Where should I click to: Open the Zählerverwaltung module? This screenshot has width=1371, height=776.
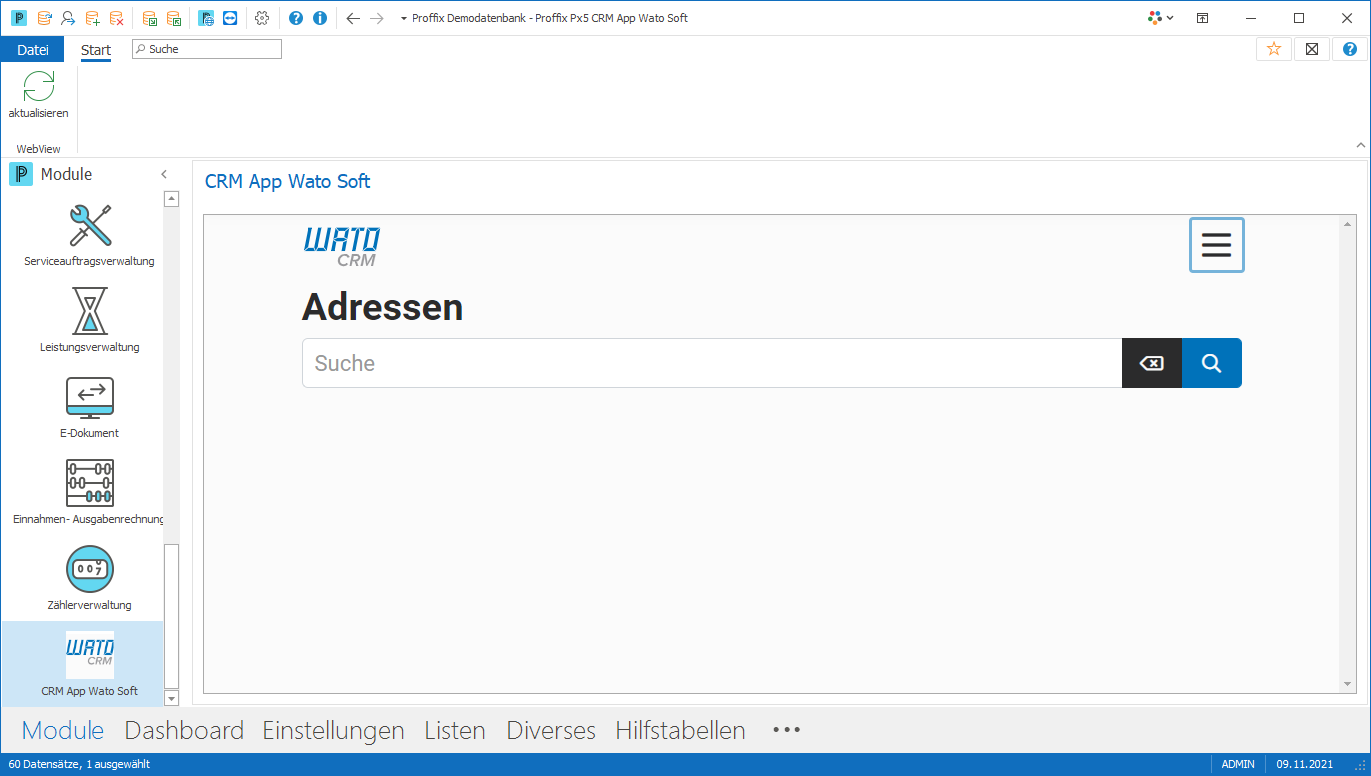90,579
